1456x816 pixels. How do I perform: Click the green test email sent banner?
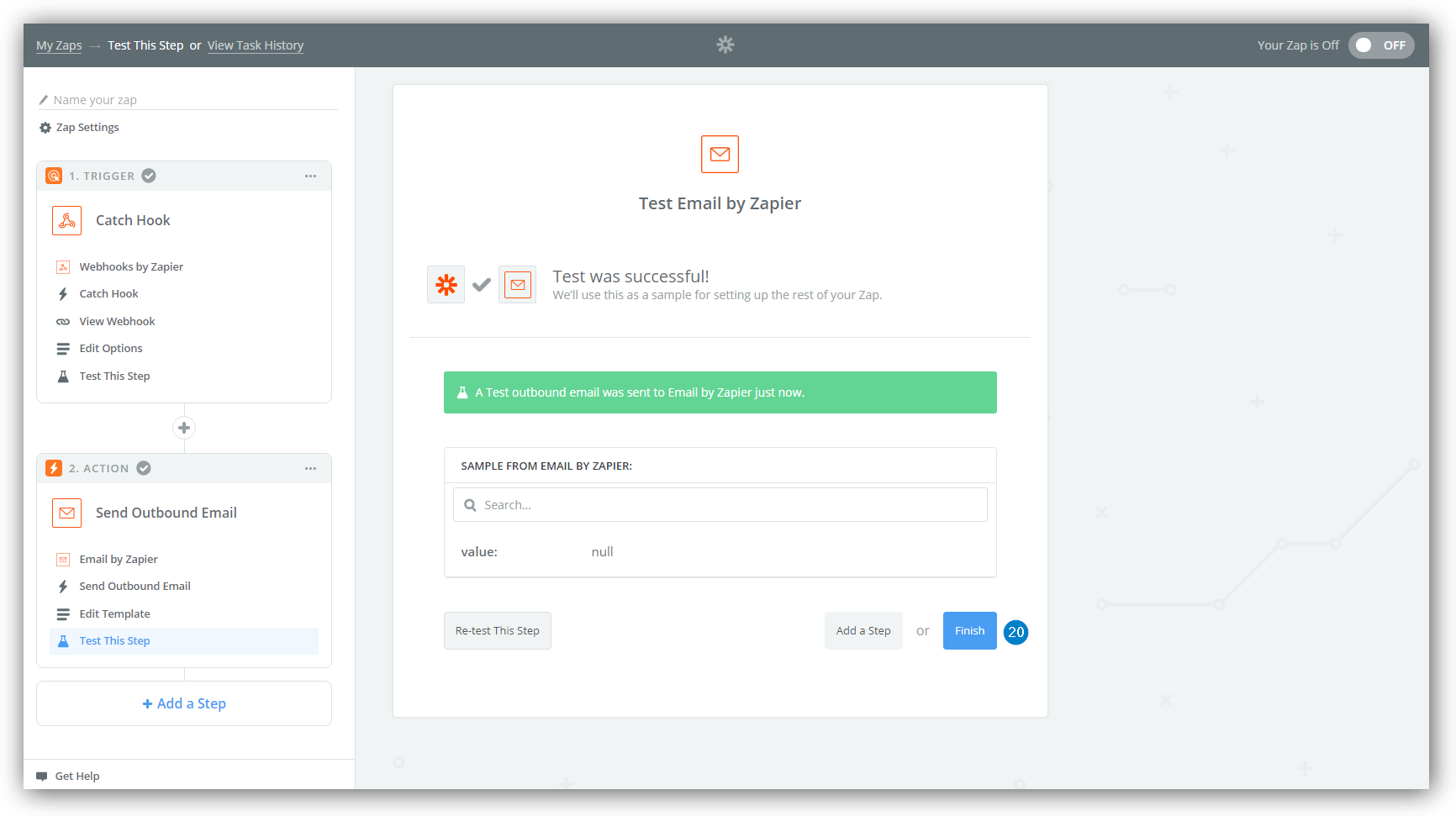(x=720, y=392)
